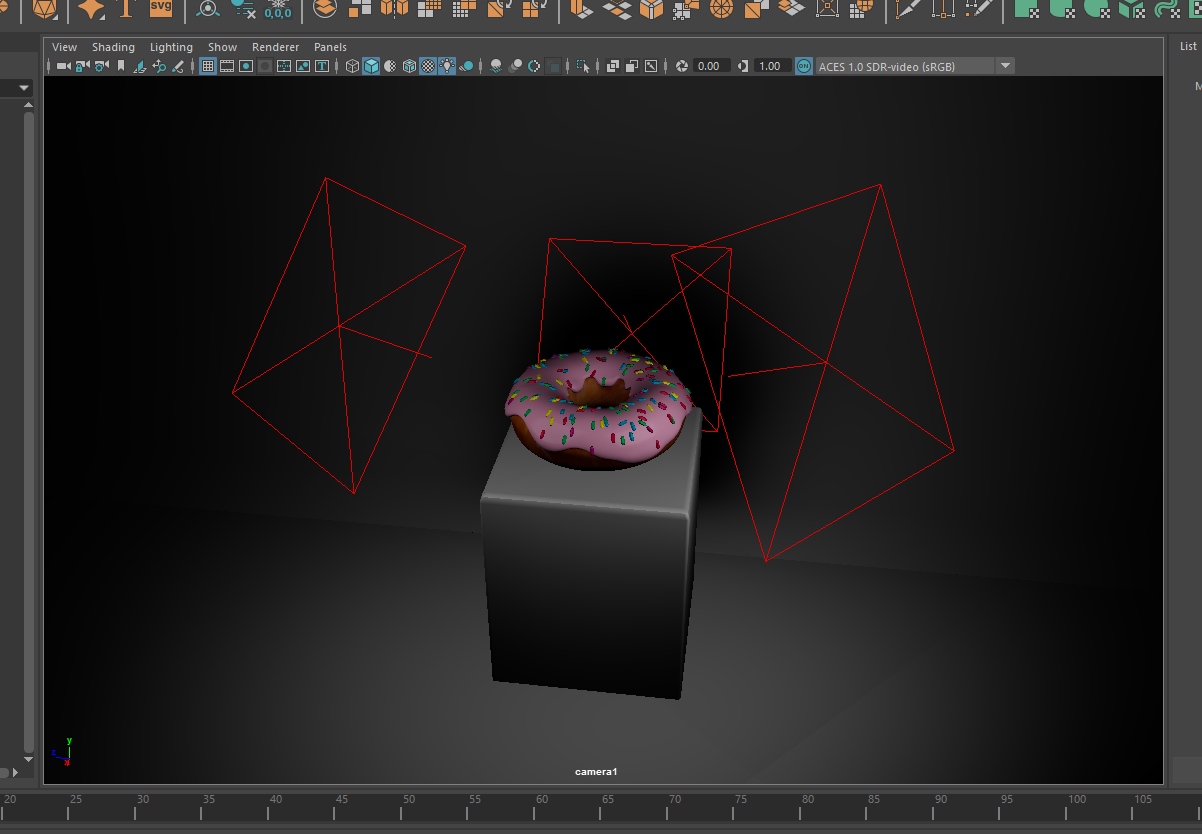Screen dimensions: 1202x834
Task: Switch to Wireframe display cube icon
Action: pos(352,66)
